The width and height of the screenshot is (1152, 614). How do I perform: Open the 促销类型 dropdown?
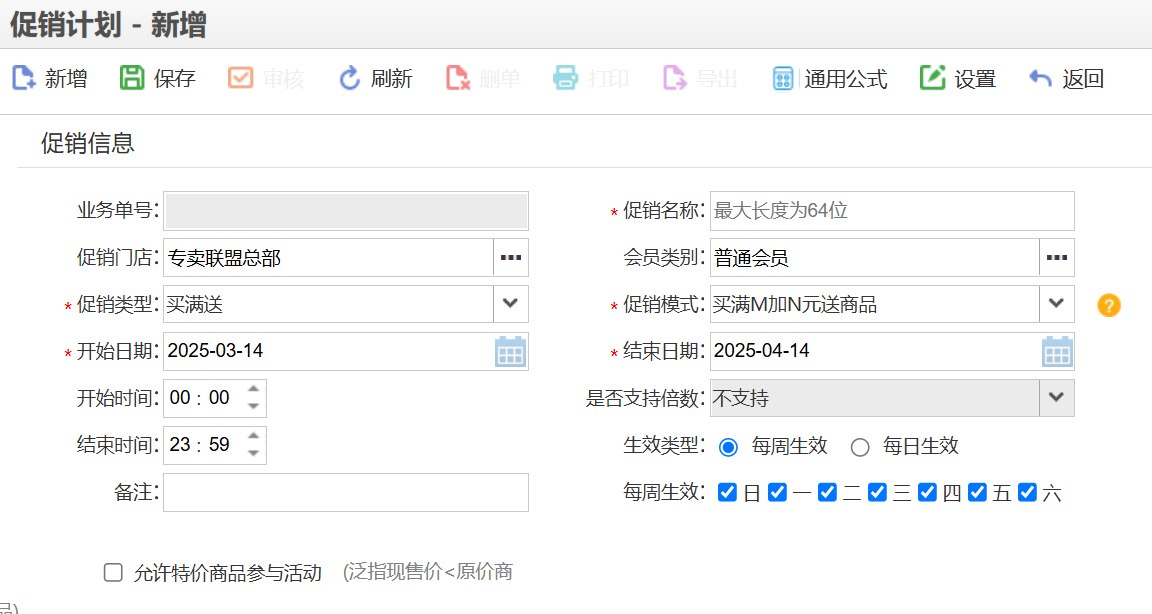[x=512, y=304]
